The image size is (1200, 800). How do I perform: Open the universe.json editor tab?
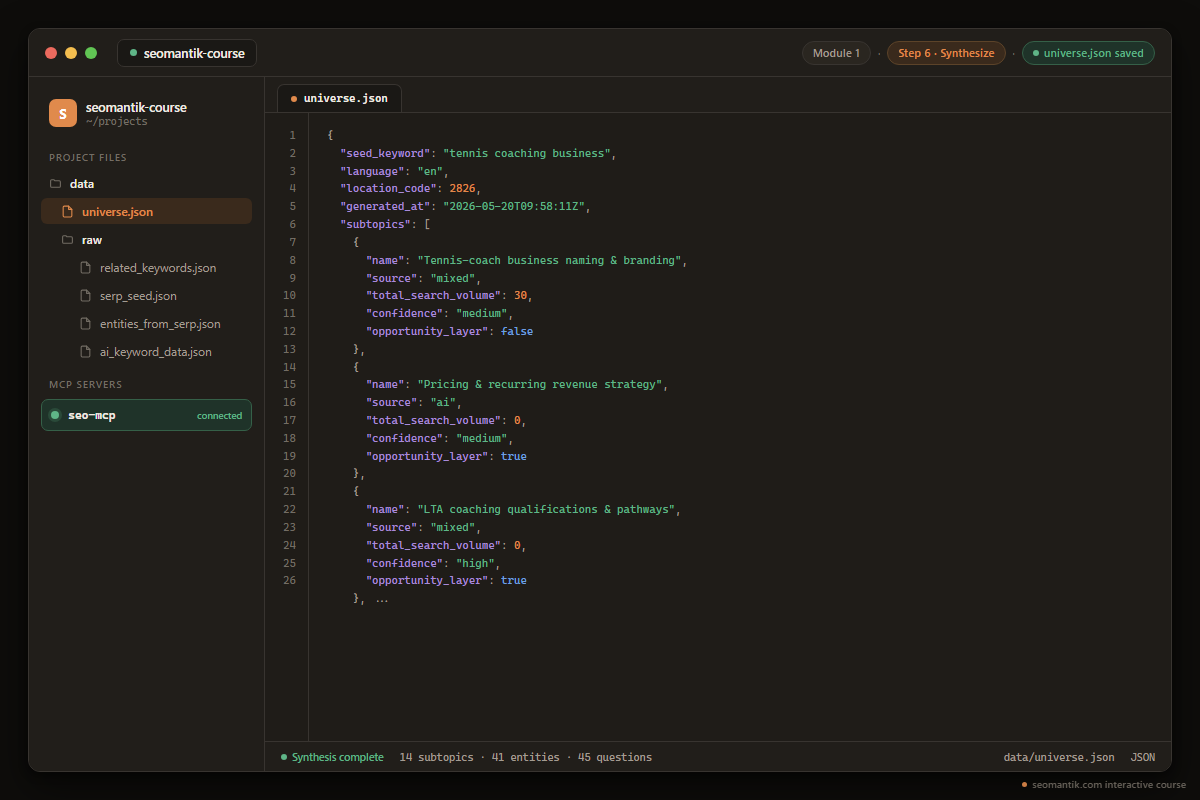[x=340, y=98]
